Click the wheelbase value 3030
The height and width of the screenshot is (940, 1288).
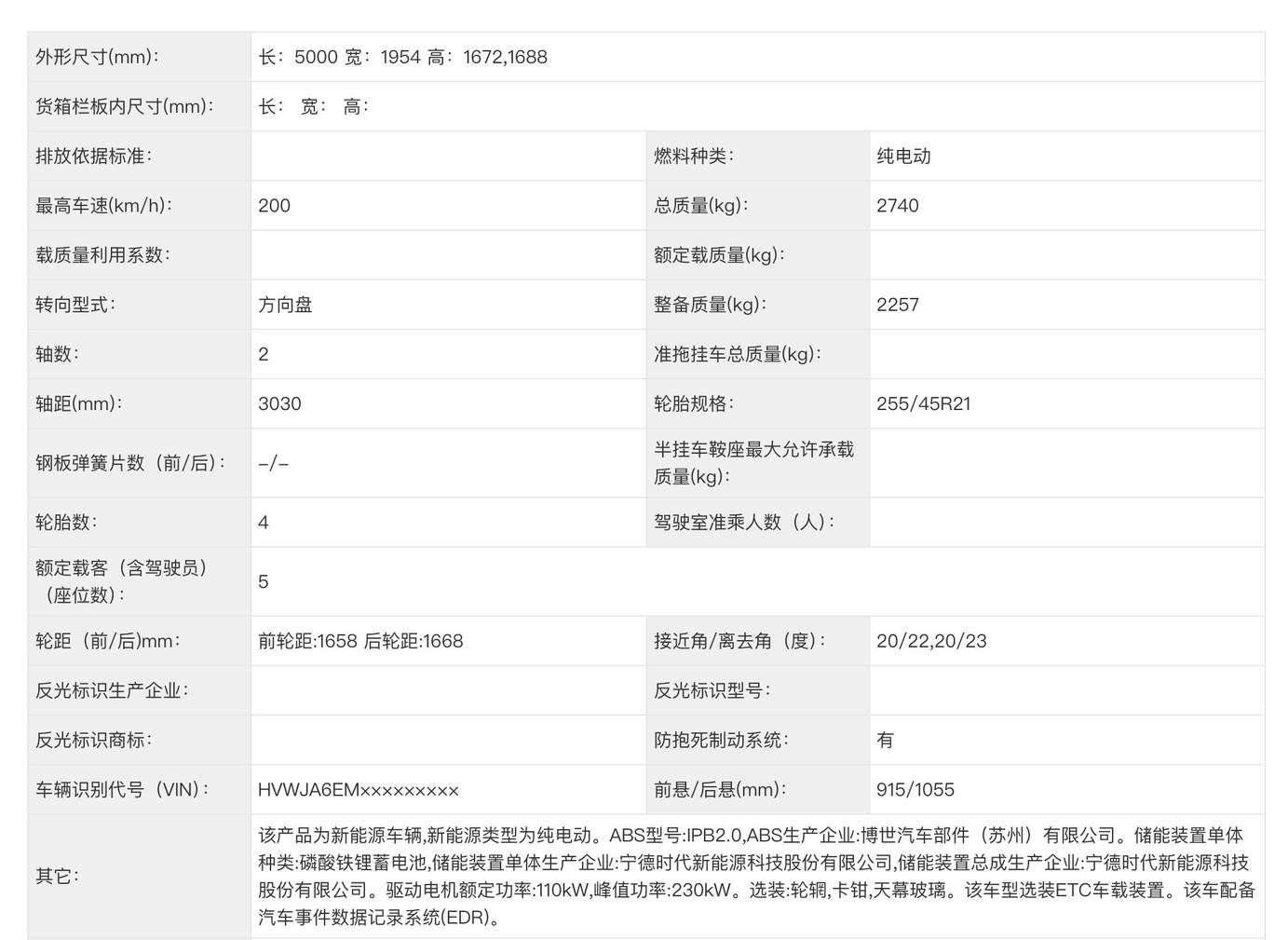click(279, 403)
